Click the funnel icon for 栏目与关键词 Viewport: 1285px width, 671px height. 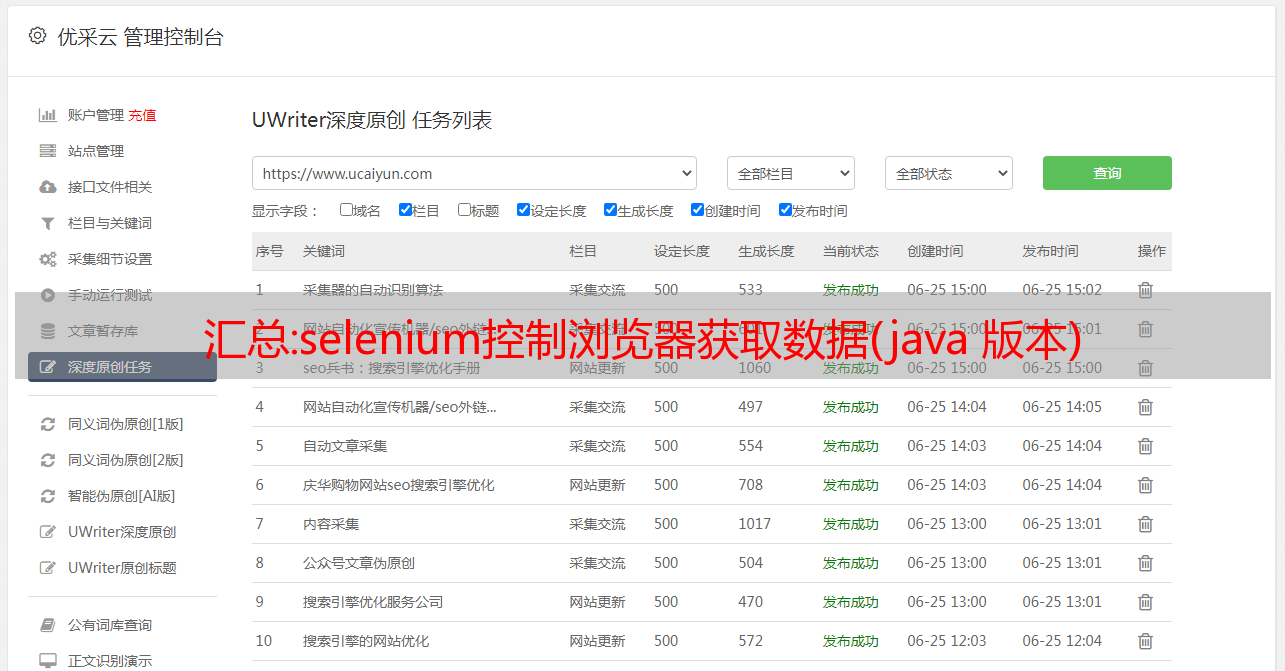pos(47,223)
